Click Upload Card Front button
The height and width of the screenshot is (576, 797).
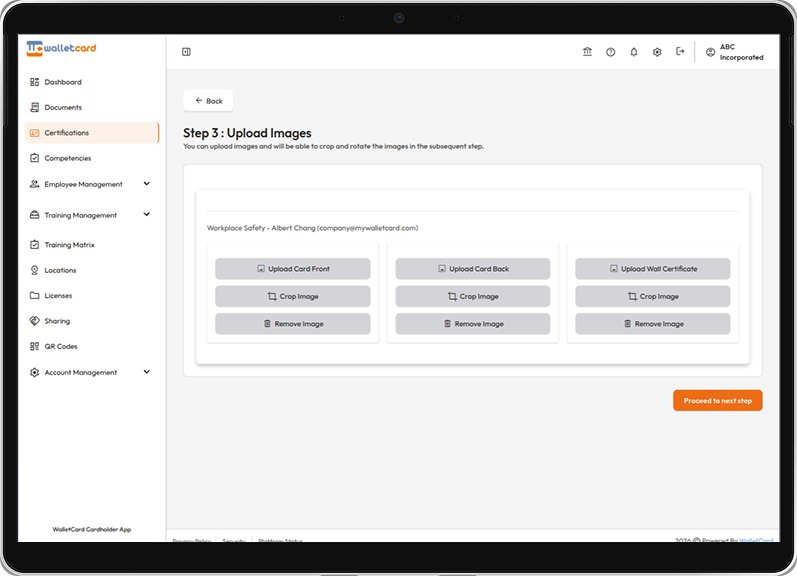[x=293, y=268]
